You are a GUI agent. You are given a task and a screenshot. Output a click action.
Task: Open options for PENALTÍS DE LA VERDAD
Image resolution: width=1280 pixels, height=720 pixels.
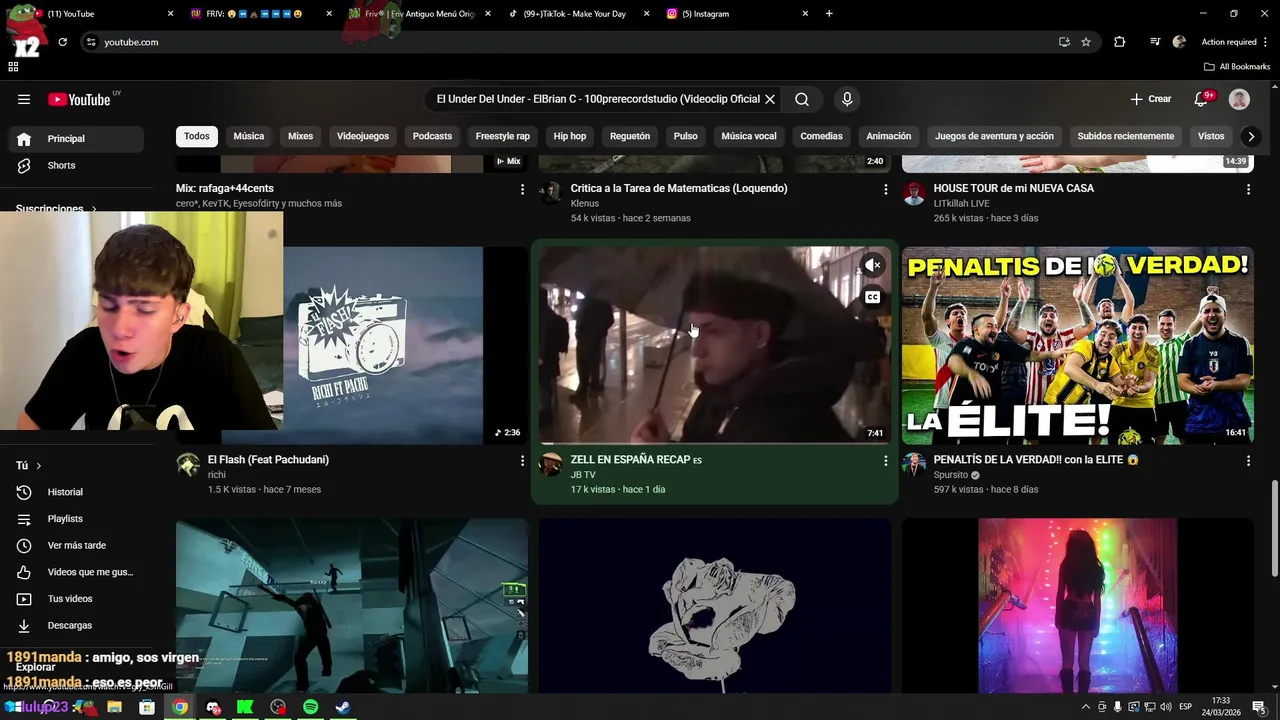pos(1248,461)
